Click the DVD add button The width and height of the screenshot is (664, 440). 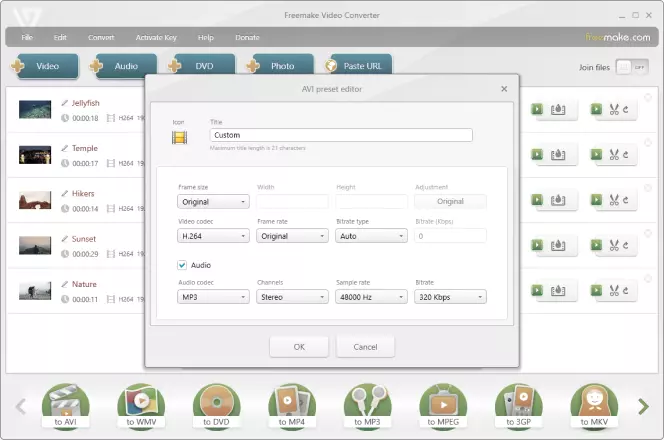point(201,66)
